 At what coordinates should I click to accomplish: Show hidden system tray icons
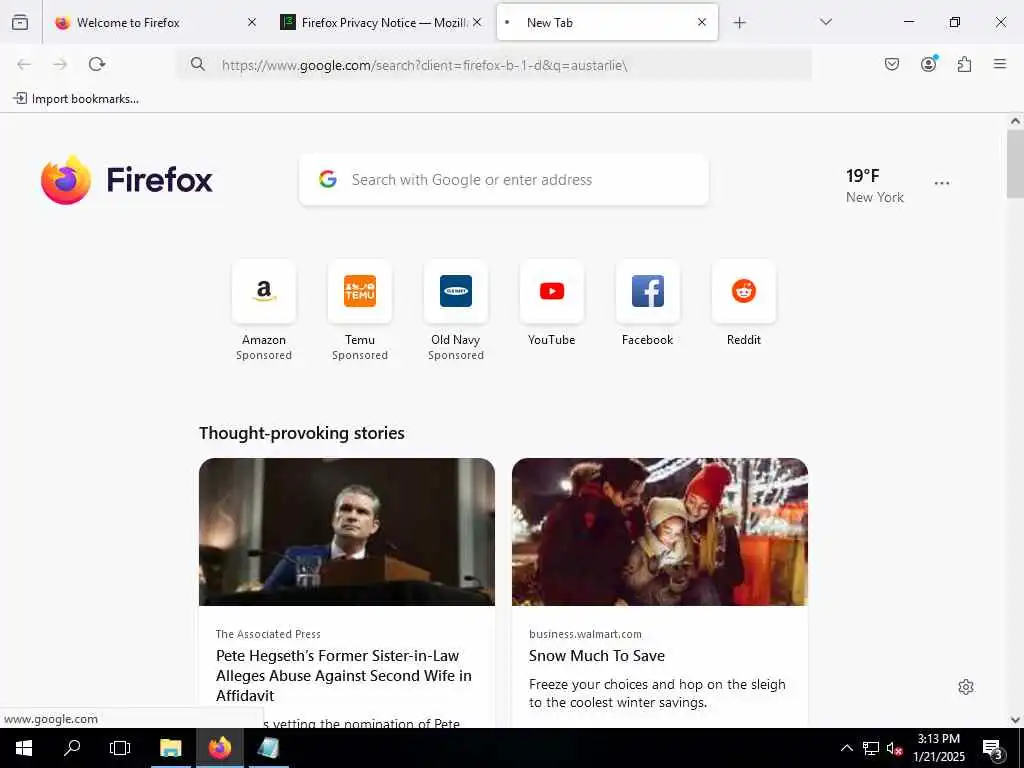[846, 748]
